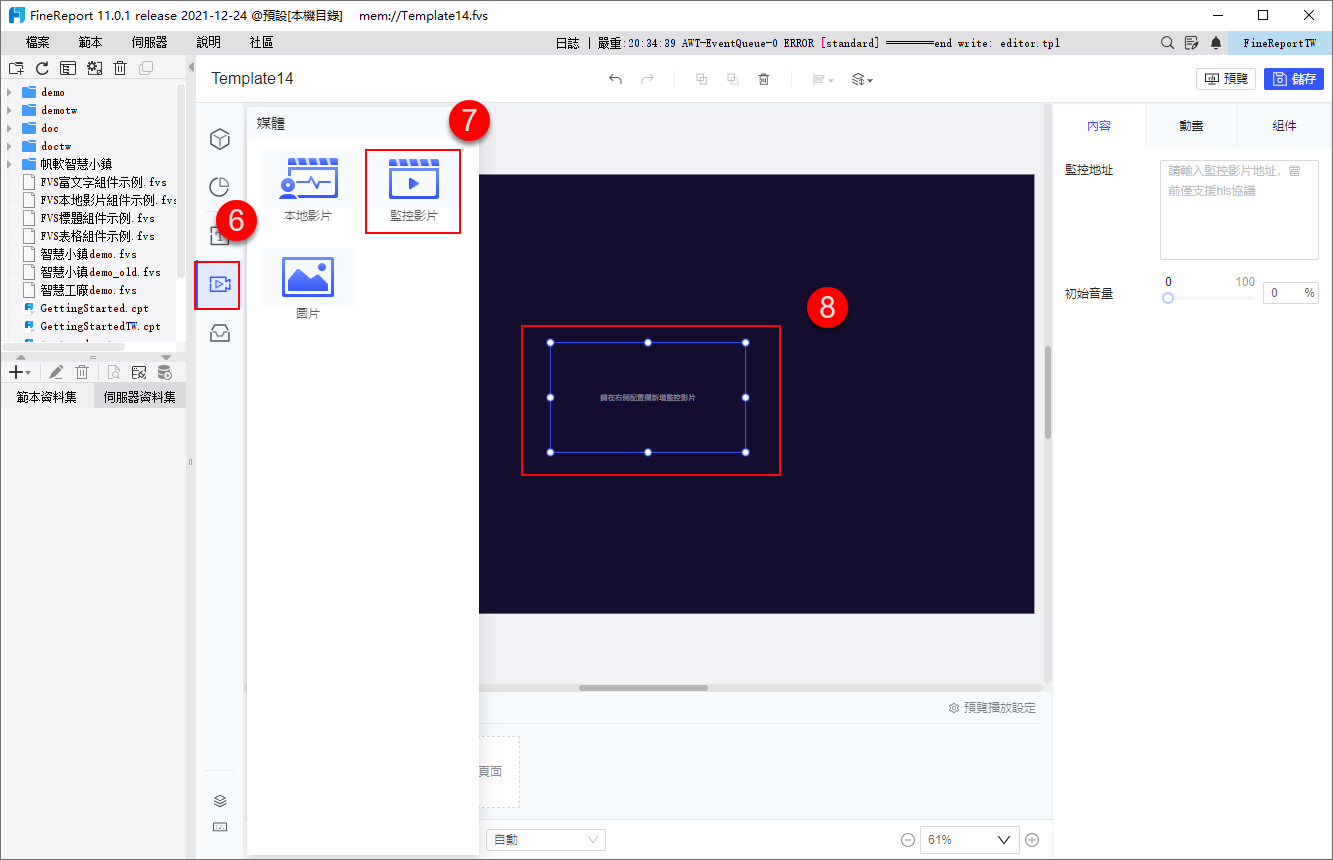
Task: Expand the doc folder
Action: [9, 128]
